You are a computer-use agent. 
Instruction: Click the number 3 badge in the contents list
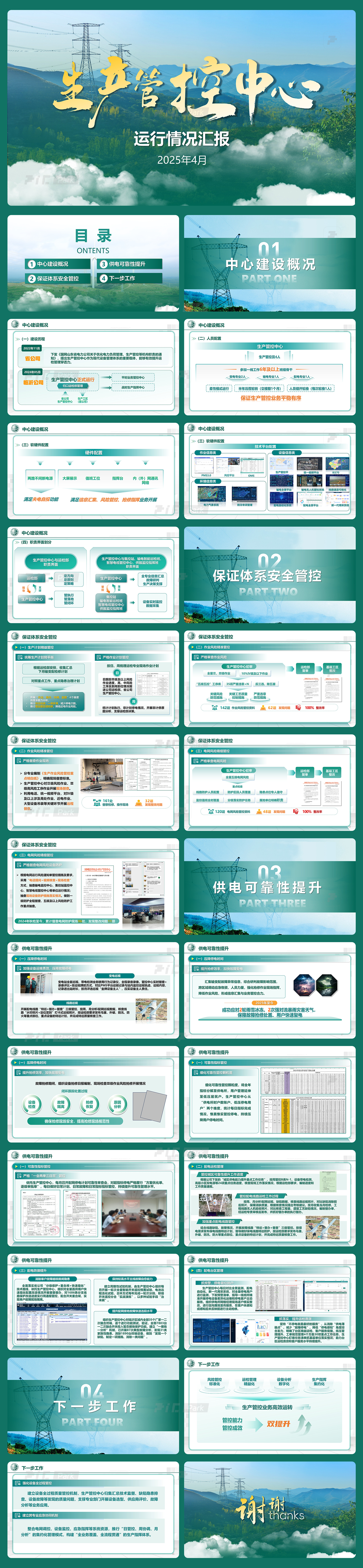(104, 264)
